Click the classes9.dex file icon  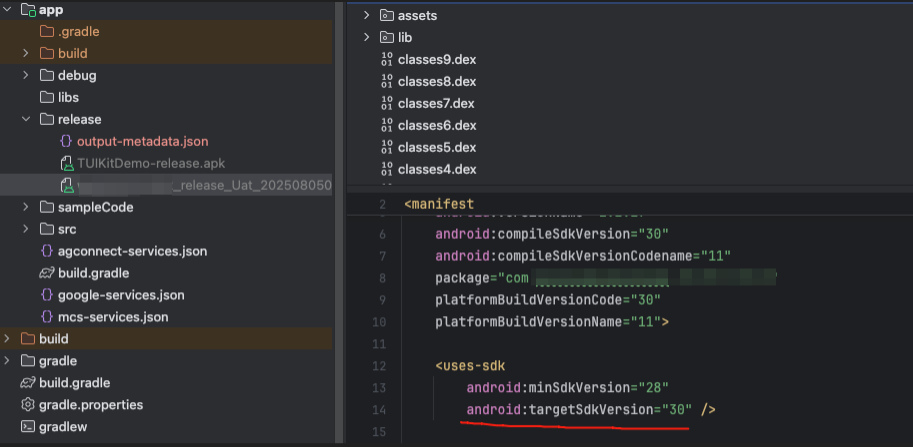click(x=387, y=59)
